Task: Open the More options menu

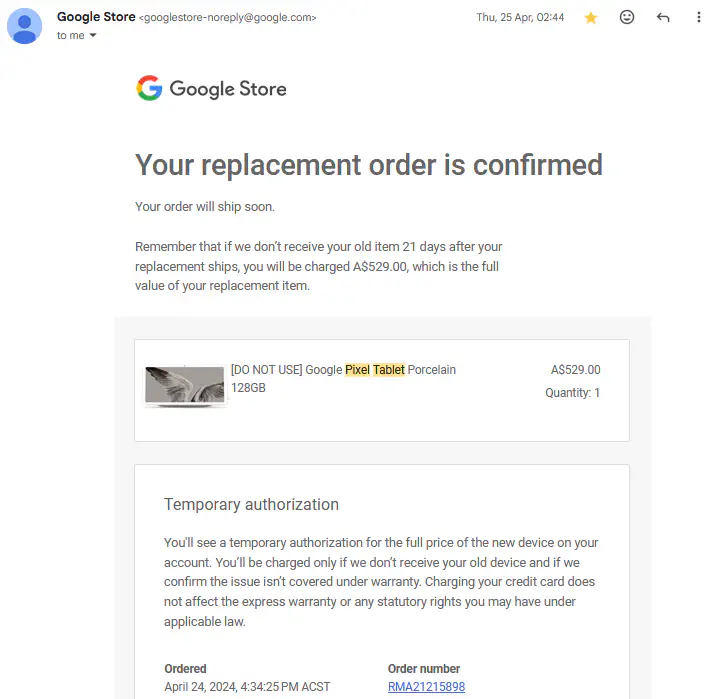Action: 698,18
